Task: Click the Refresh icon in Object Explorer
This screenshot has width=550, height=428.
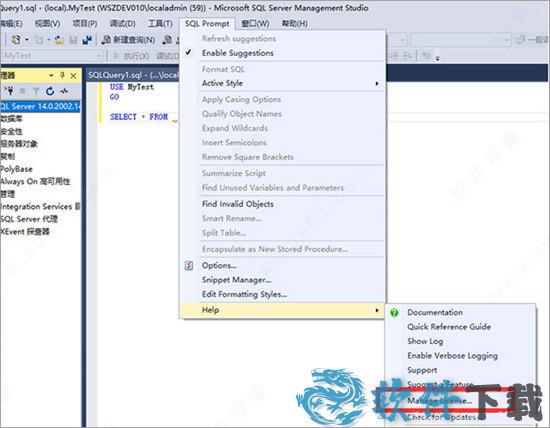Action: (x=50, y=91)
